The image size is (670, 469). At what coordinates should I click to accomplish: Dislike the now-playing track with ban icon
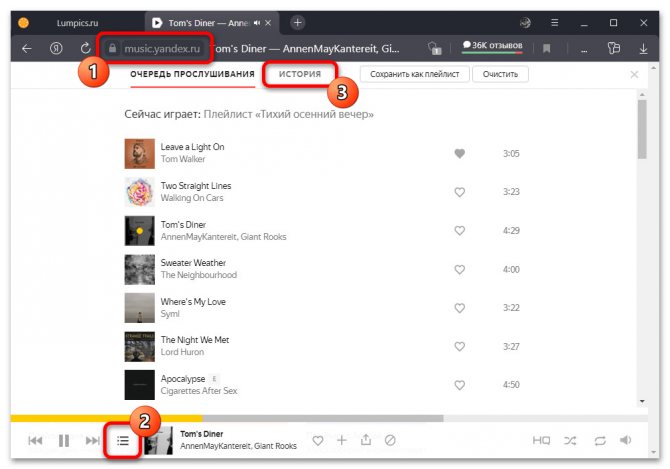(390, 440)
